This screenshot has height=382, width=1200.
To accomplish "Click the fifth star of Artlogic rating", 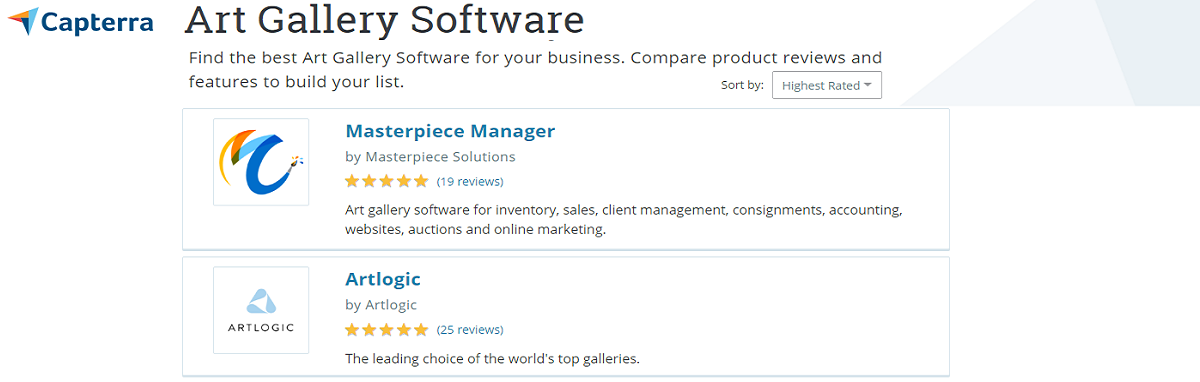I will [x=421, y=330].
